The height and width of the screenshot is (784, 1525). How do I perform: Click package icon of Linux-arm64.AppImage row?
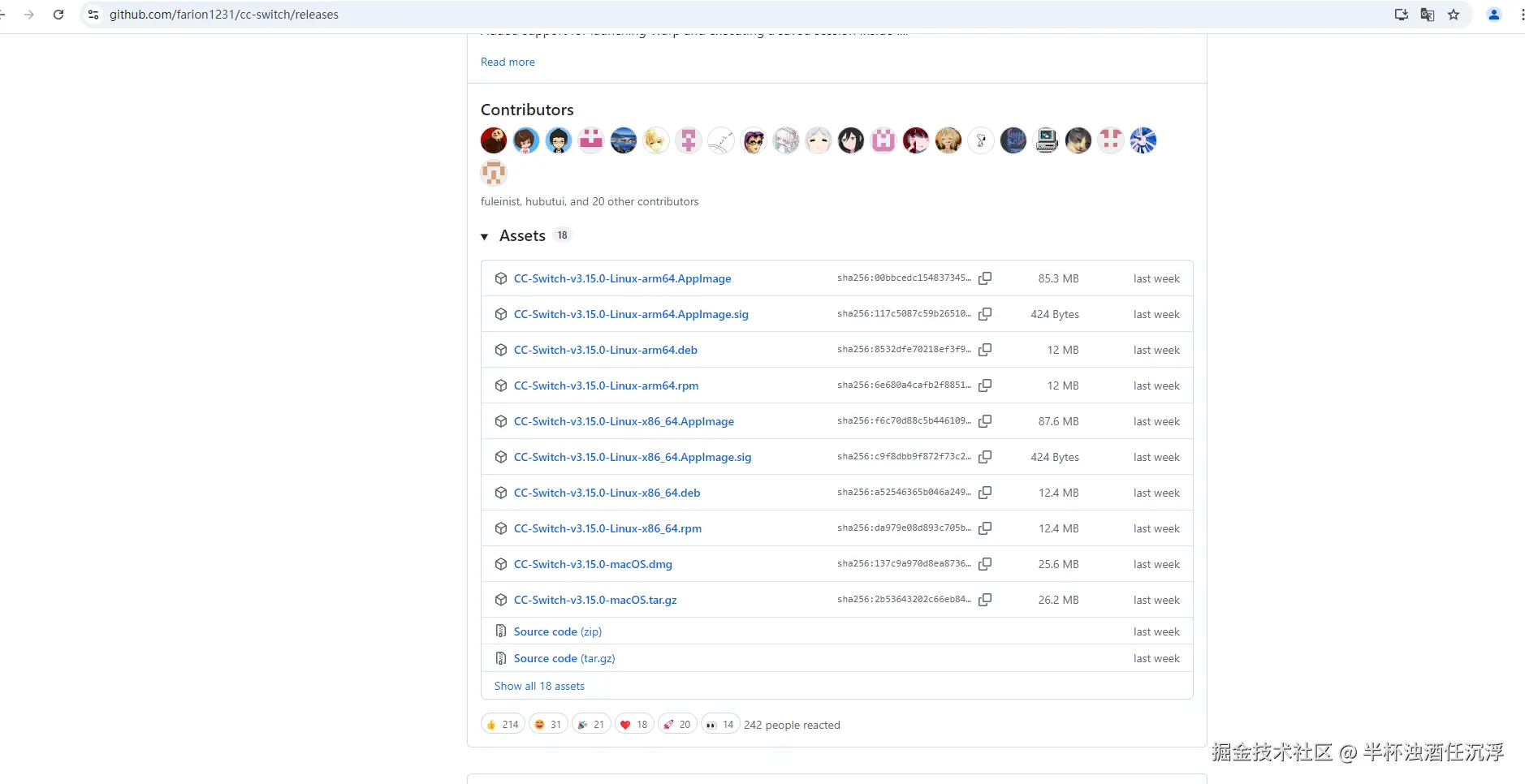click(x=501, y=278)
